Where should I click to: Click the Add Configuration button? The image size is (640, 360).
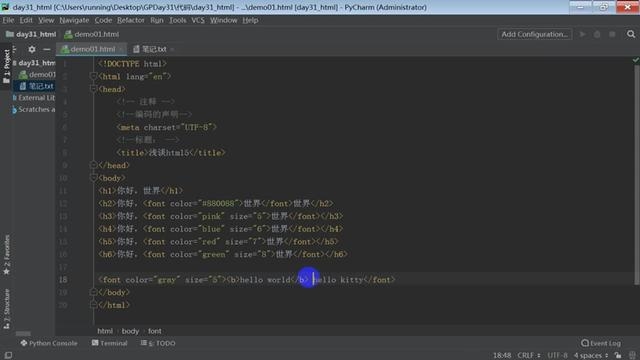click(534, 34)
